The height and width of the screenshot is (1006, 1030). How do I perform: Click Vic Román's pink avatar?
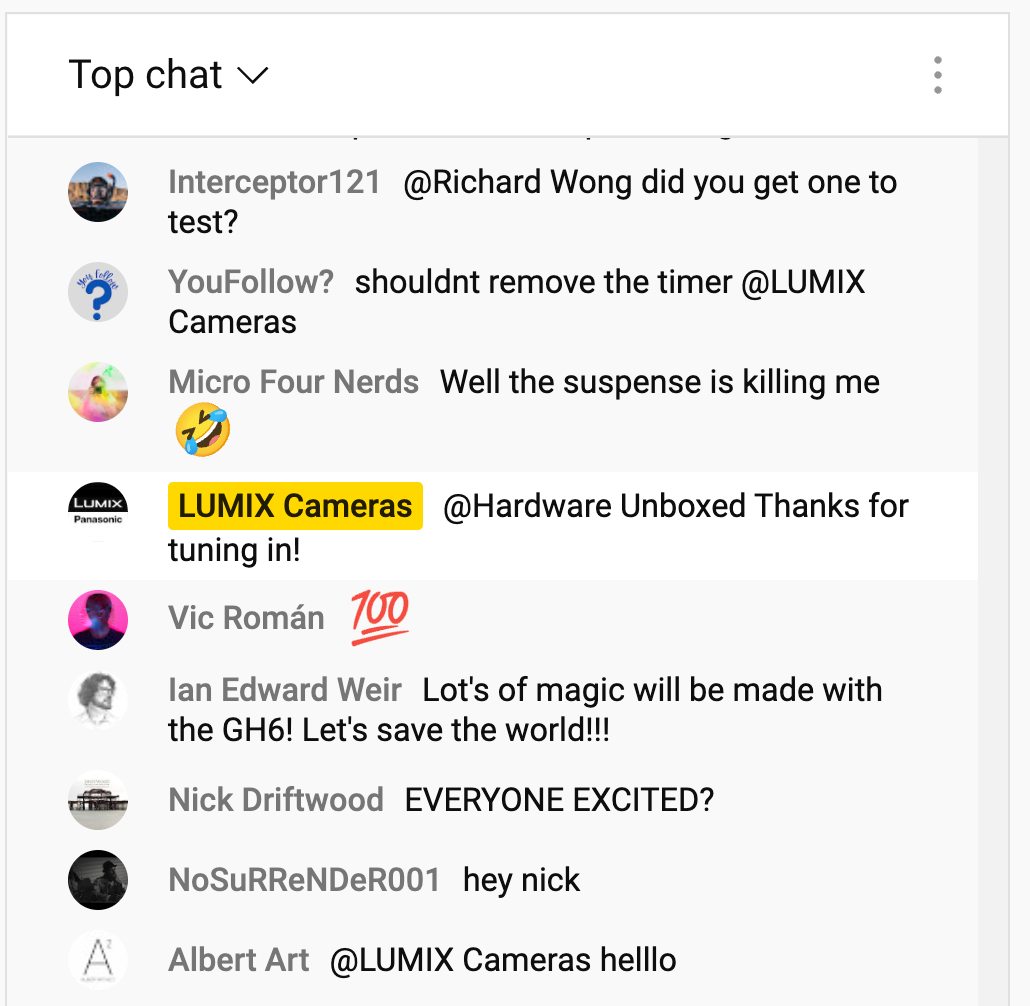(x=98, y=620)
